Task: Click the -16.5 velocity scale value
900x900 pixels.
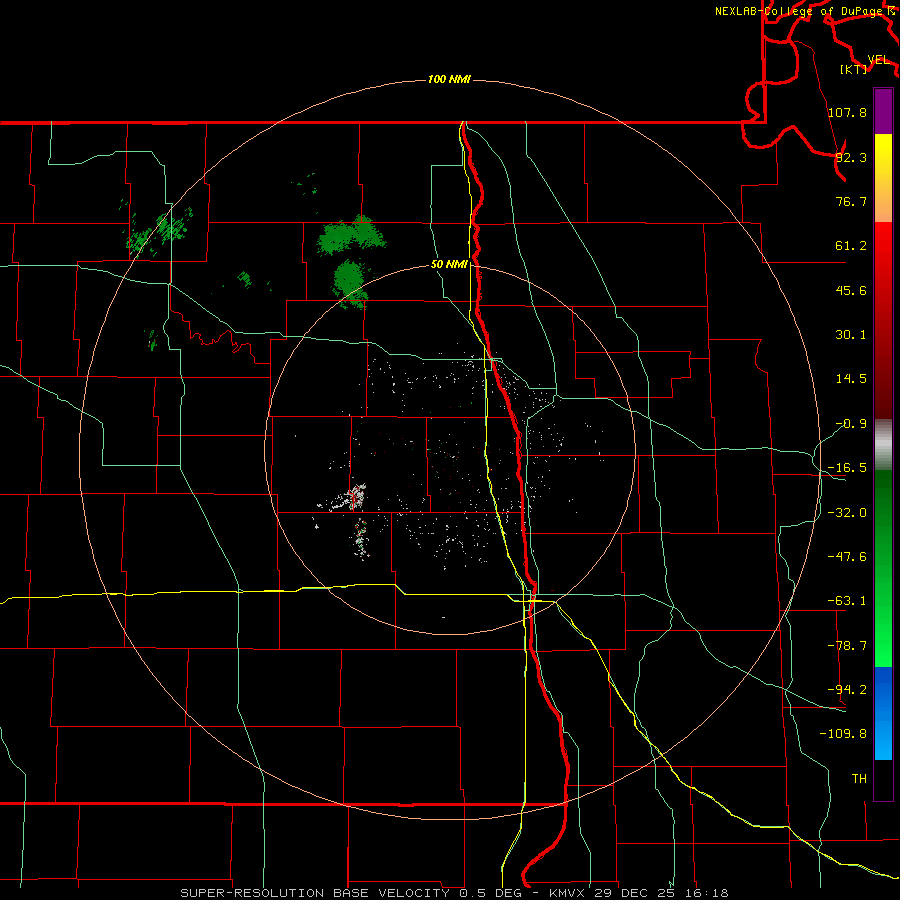Action: coord(847,468)
